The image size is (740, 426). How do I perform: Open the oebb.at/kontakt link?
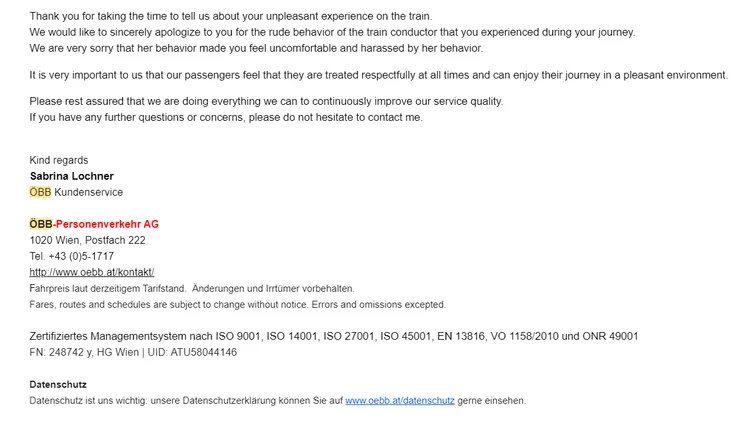click(92, 272)
